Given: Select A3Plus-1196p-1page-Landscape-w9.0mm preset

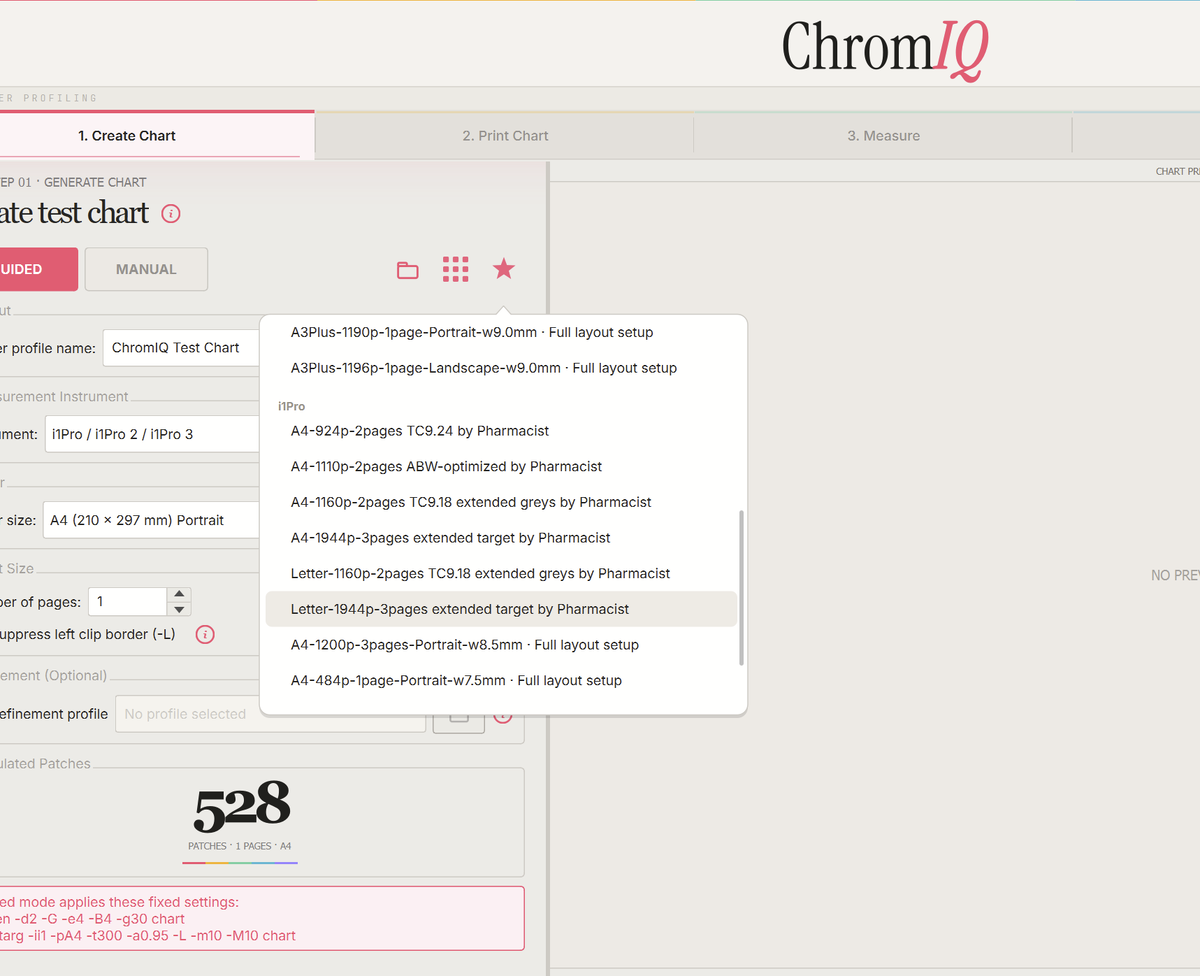Looking at the screenshot, I should (x=501, y=368).
